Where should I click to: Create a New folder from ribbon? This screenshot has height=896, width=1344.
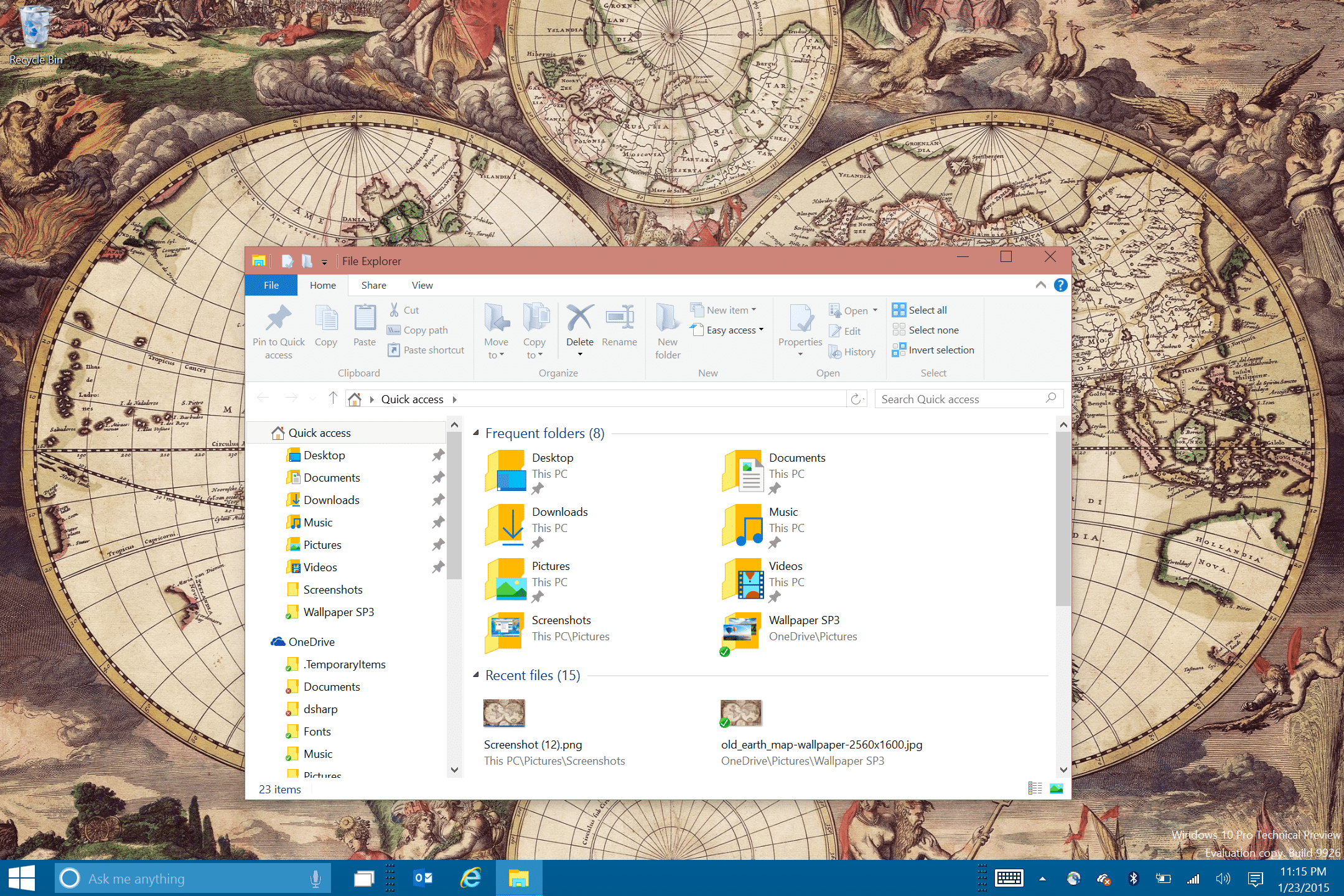(668, 332)
